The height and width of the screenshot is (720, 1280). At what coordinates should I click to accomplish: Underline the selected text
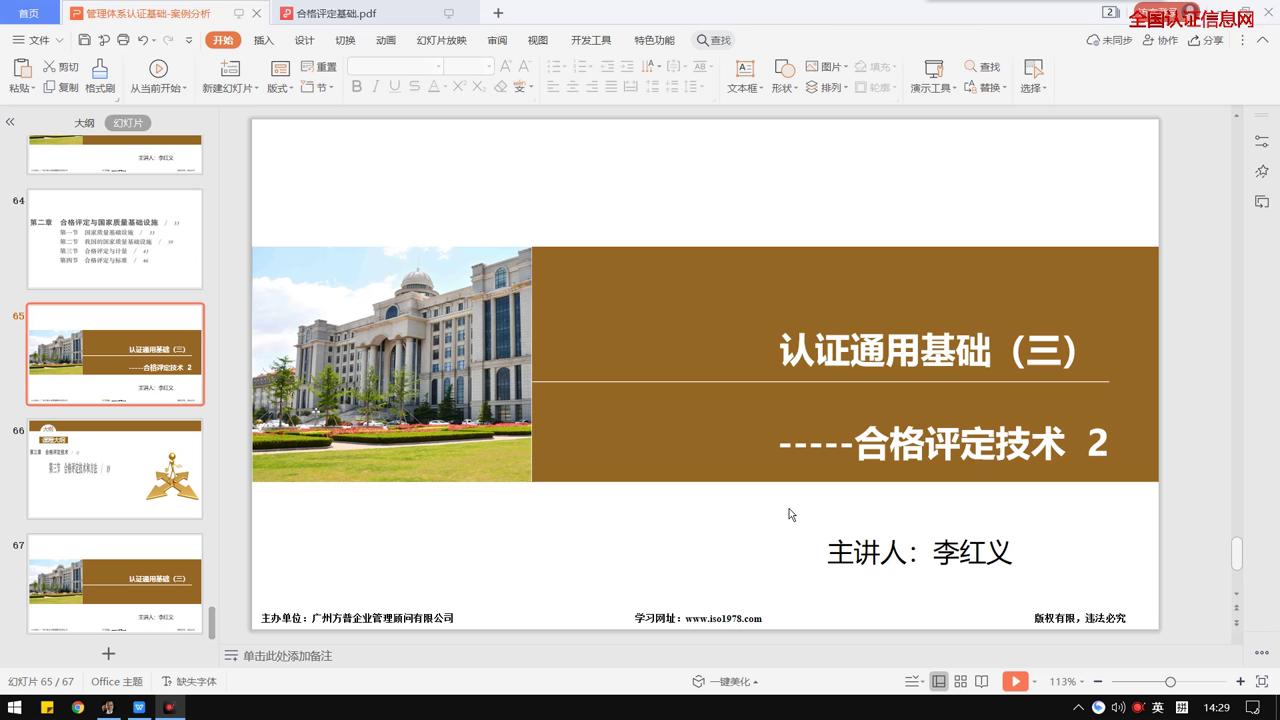coord(395,87)
